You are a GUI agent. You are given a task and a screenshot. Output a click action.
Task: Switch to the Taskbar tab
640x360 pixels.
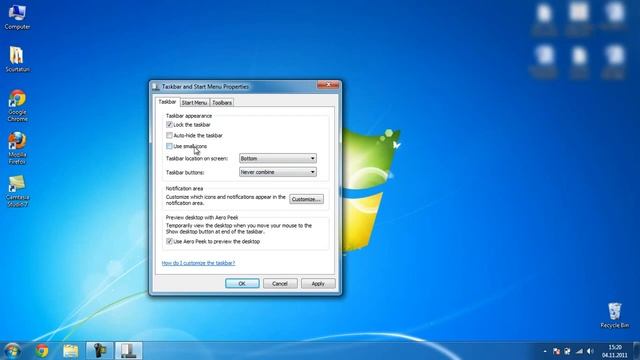tap(167, 102)
